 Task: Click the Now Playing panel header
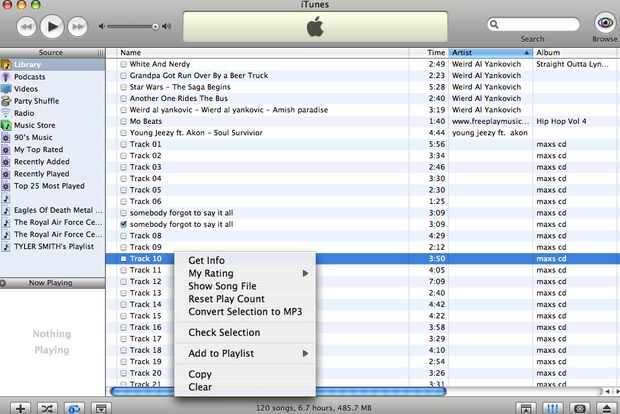52,283
